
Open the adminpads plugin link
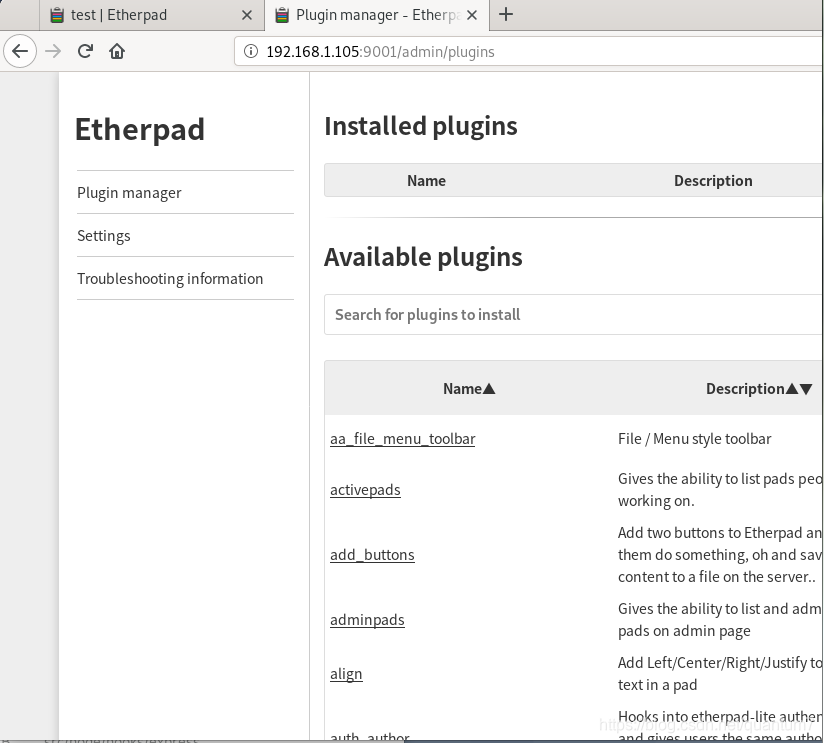[367, 620]
